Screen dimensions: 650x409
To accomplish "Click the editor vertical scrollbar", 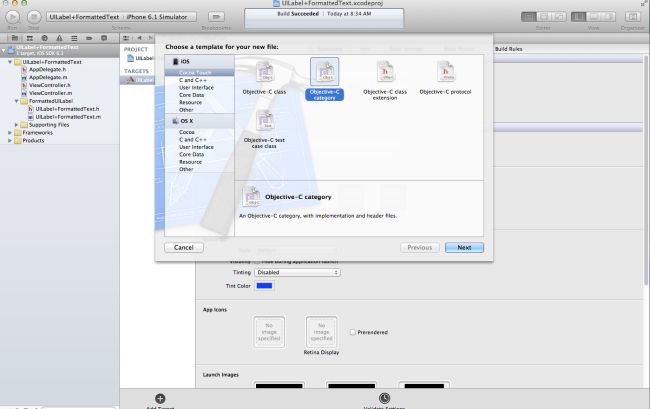I will click(x=646, y=170).
